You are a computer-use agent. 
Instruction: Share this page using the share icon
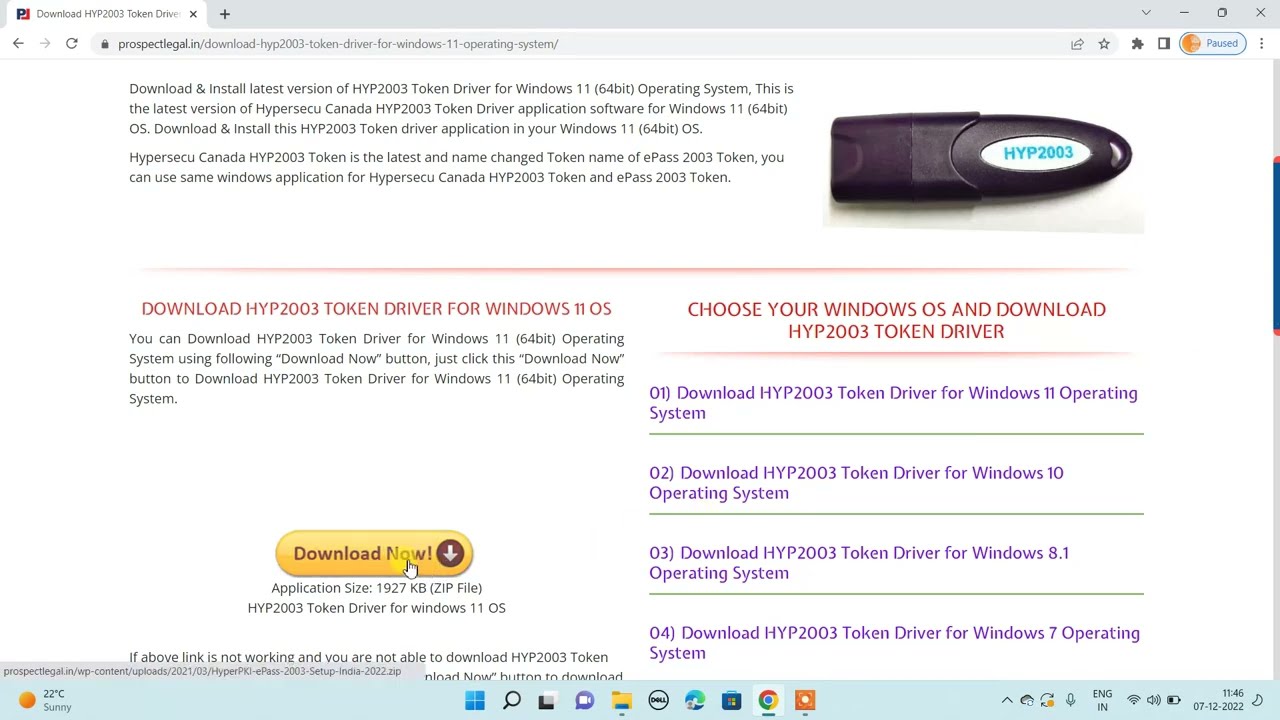click(x=1077, y=44)
